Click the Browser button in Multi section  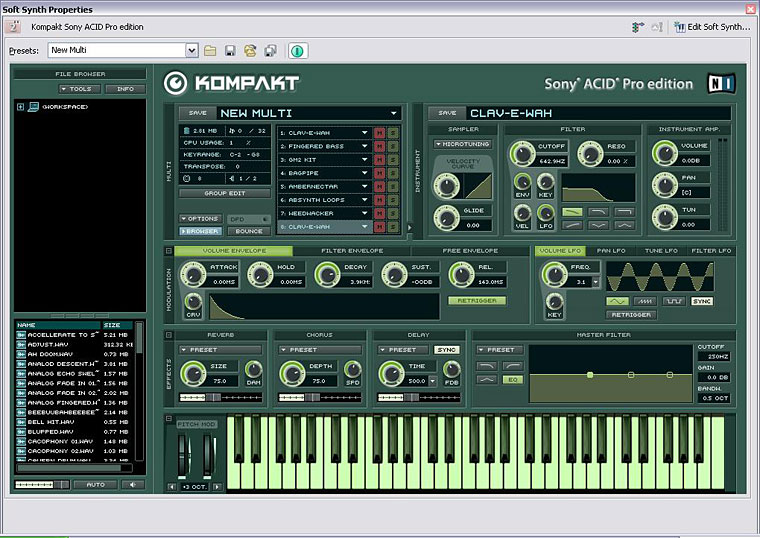coord(200,231)
